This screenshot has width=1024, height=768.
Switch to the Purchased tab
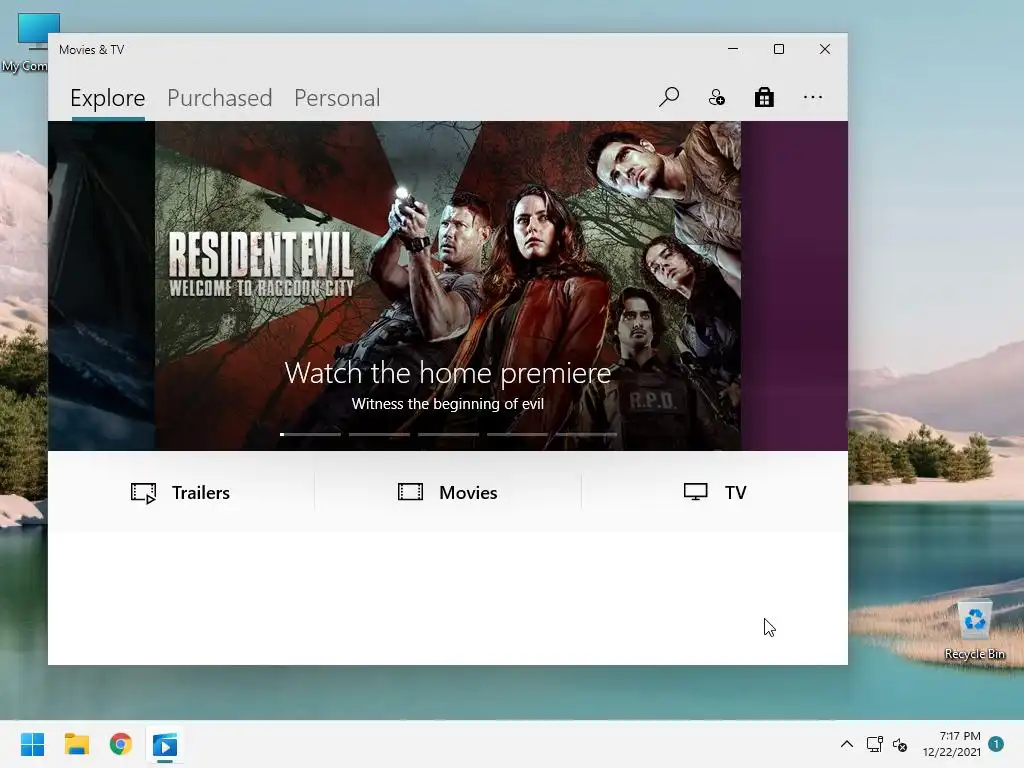tap(219, 98)
